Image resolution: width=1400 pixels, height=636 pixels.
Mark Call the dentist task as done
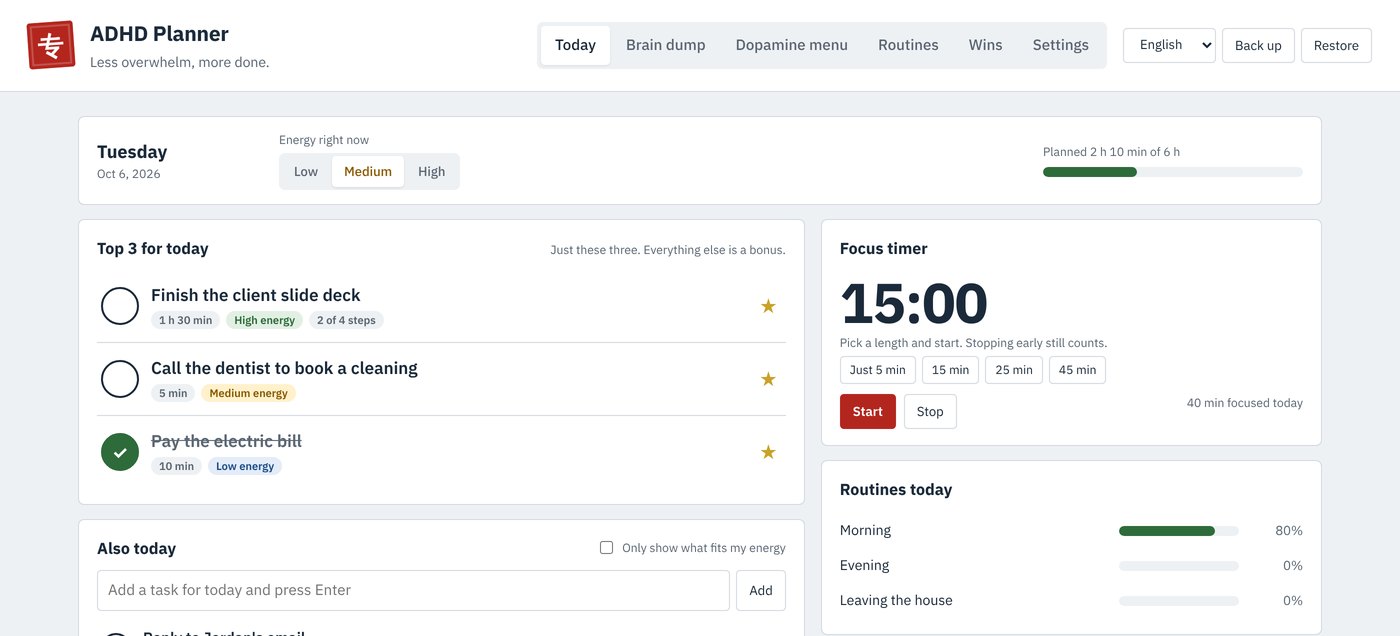[x=120, y=379]
